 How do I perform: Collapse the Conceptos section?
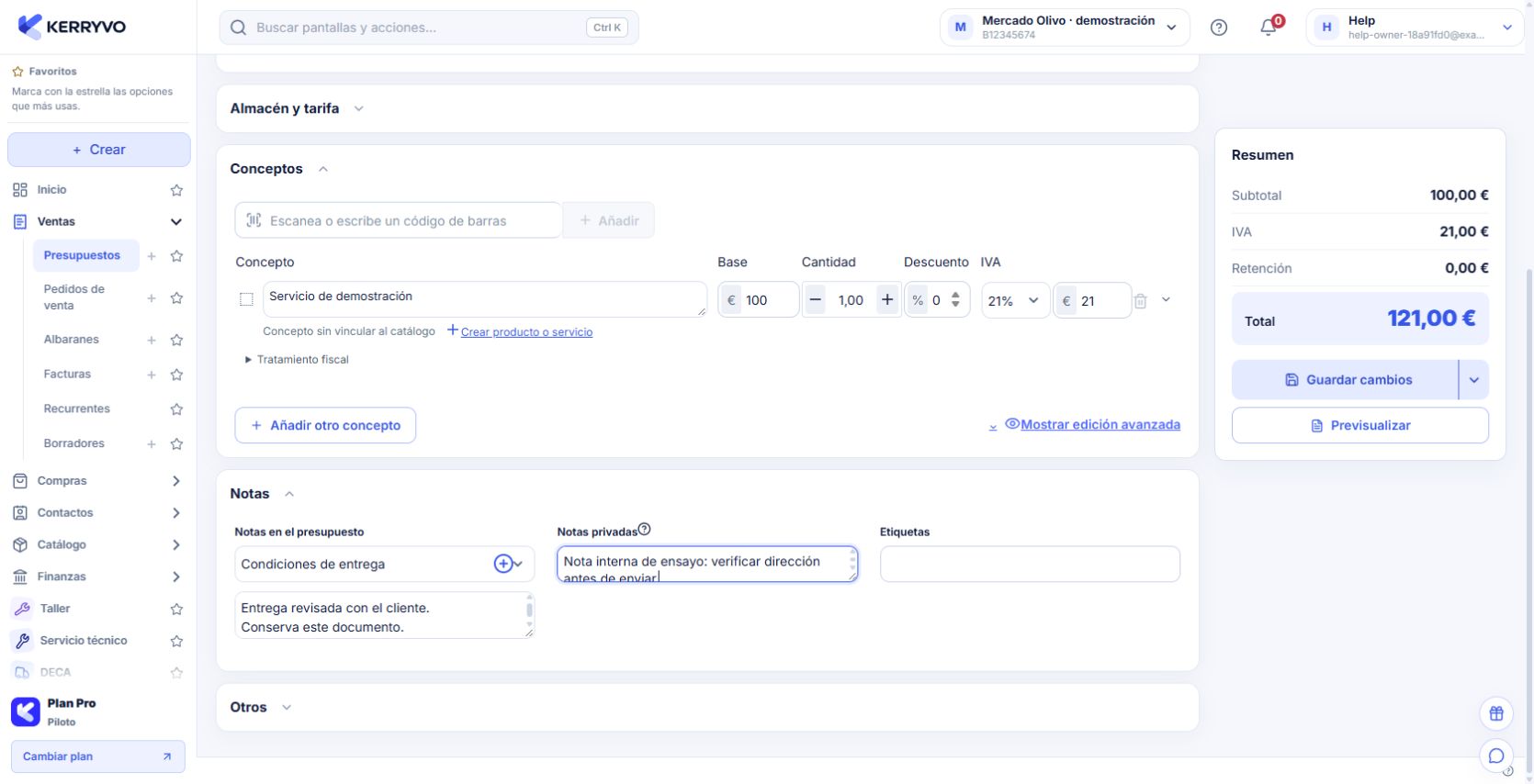coord(323,169)
